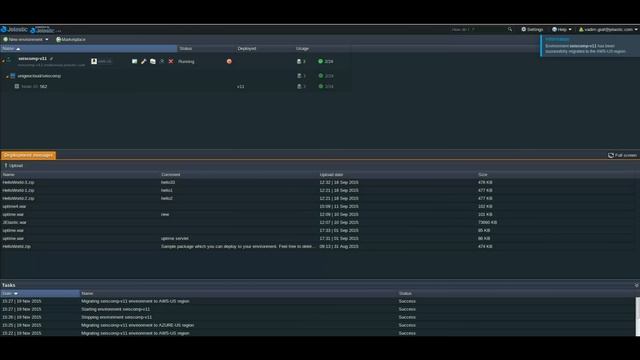640x360 pixels.
Task: Select the JElastic.war package
Action: [x=318, y=222]
